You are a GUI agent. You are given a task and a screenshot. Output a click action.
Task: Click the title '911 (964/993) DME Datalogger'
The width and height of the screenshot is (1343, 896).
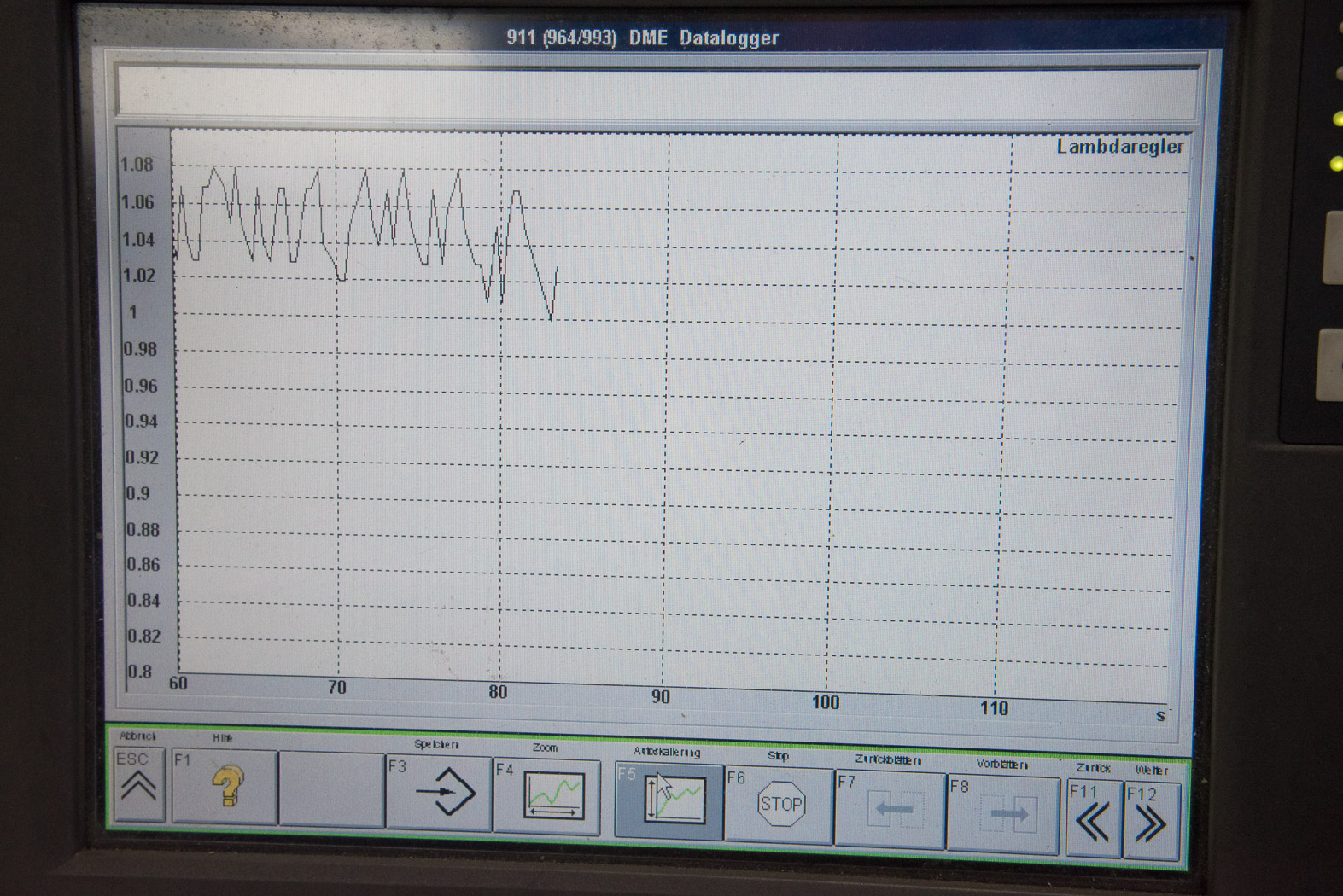point(642,38)
